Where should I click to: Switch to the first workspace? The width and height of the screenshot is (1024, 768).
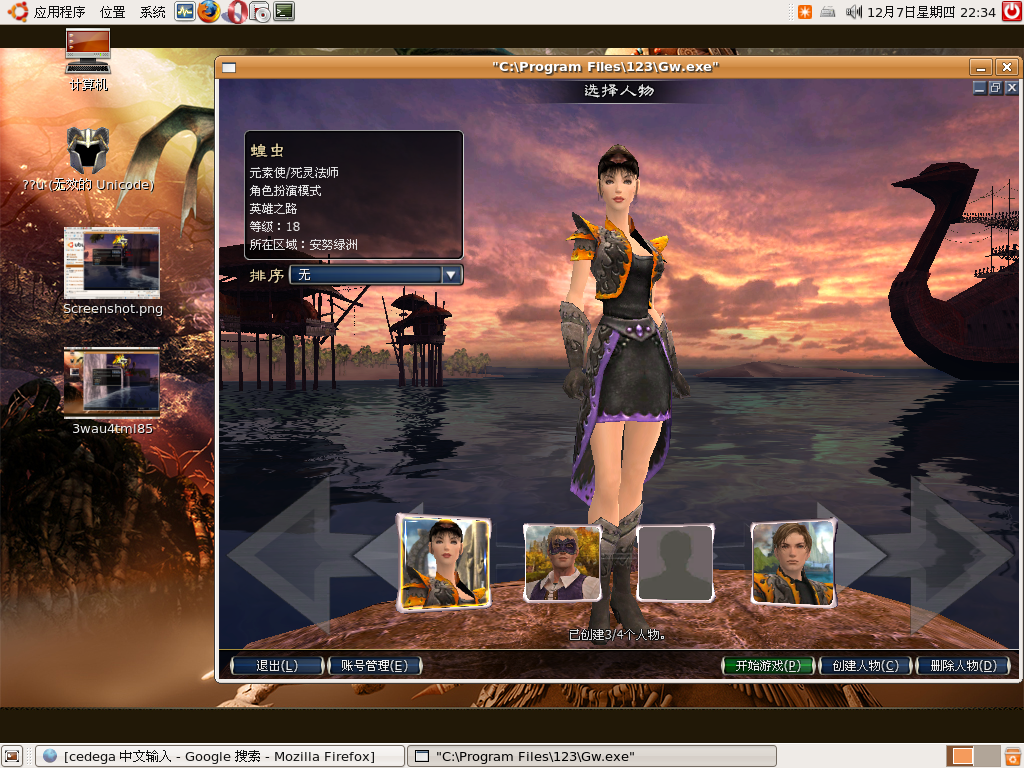[x=962, y=756]
